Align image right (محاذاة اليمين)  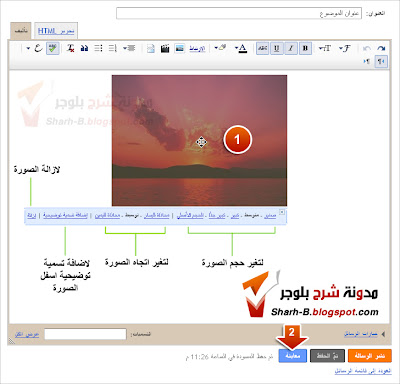coord(107,216)
